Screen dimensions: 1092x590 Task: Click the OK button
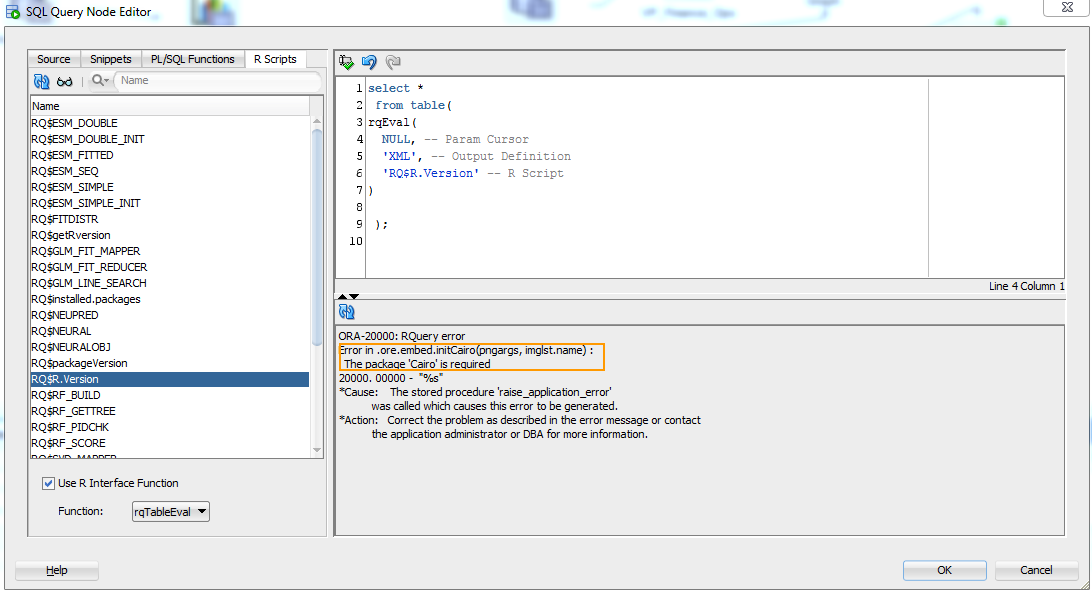click(944, 570)
